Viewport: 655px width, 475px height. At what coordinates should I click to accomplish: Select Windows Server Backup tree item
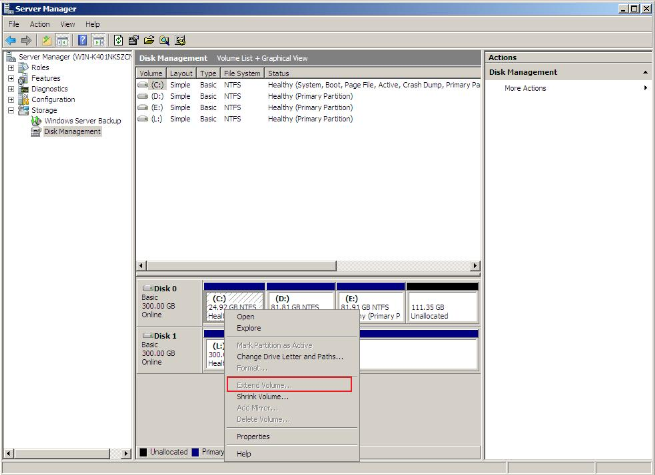click(x=83, y=121)
